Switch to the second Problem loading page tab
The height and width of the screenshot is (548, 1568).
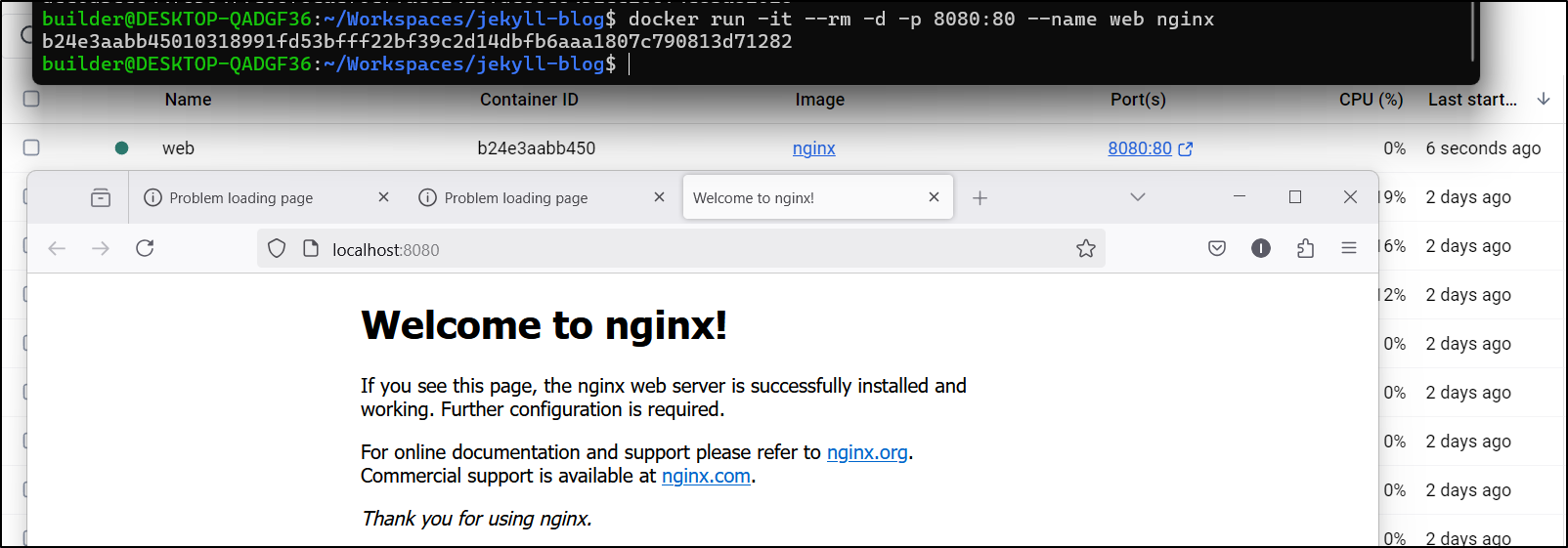pos(542,197)
